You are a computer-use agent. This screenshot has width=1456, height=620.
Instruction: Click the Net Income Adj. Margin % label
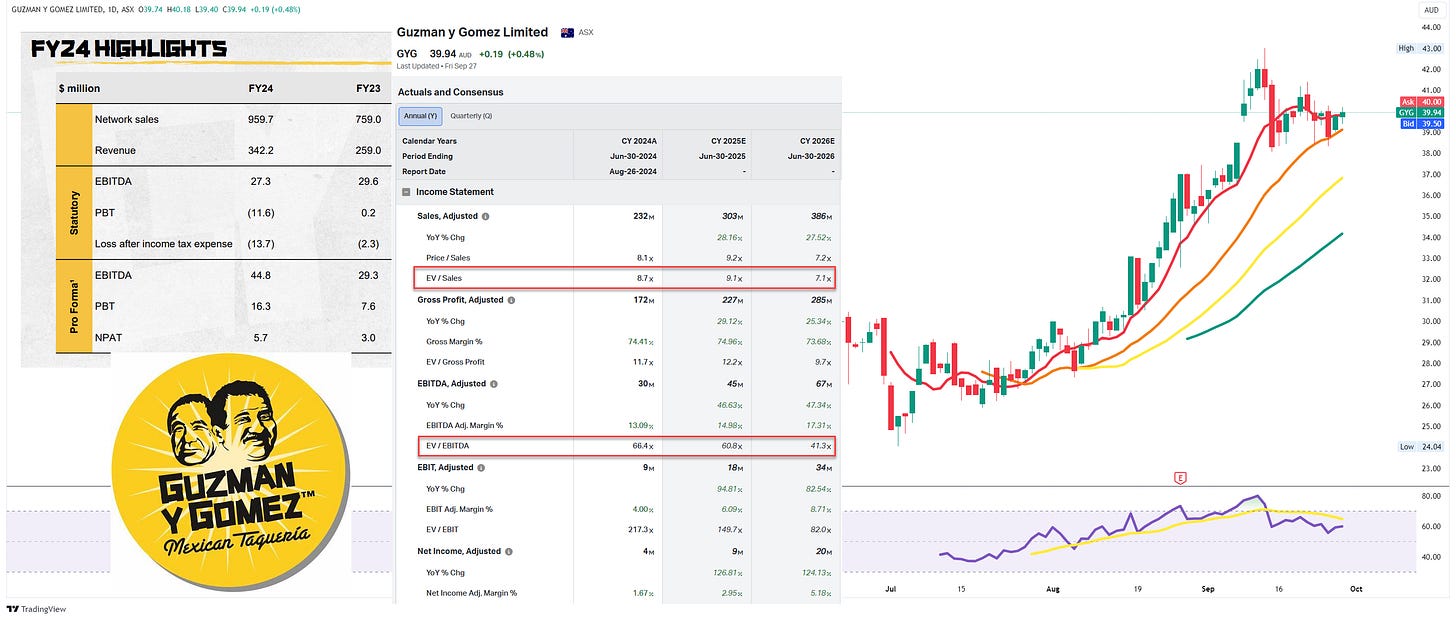[471, 593]
